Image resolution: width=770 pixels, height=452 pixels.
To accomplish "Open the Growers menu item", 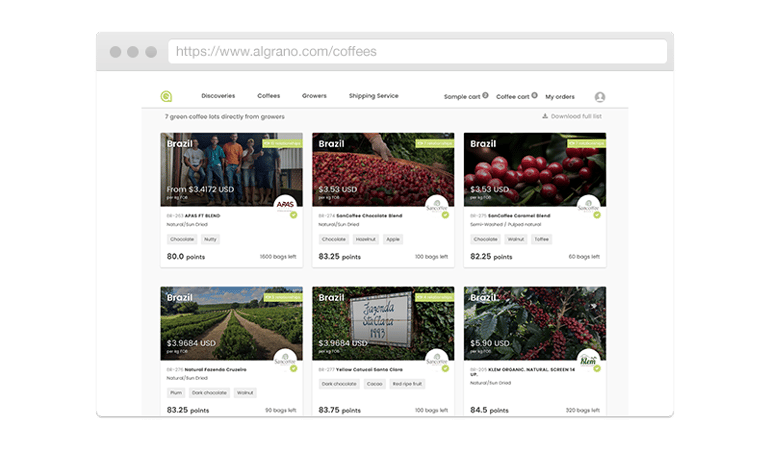I will point(314,96).
